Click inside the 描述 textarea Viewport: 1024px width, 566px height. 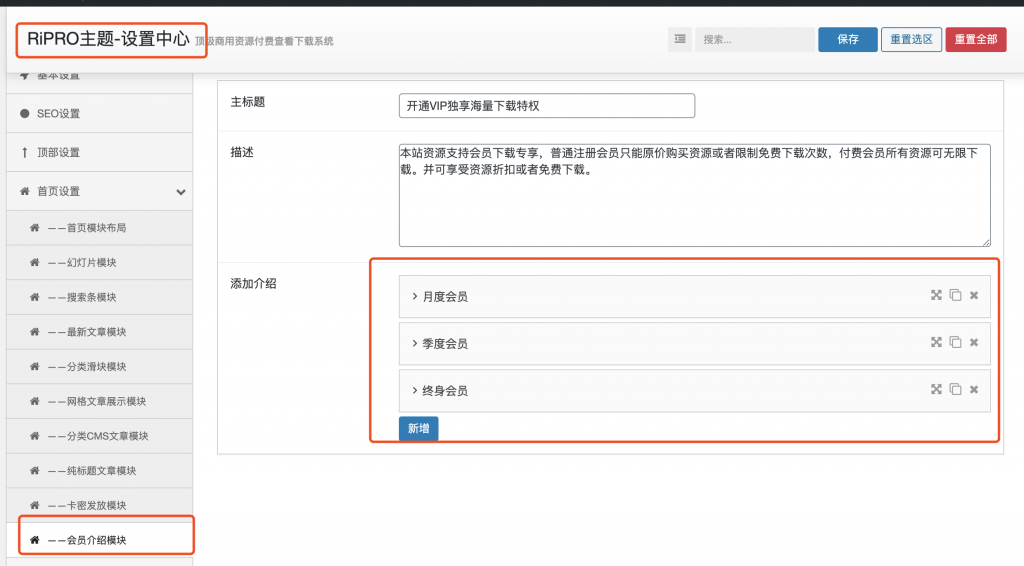[694, 195]
